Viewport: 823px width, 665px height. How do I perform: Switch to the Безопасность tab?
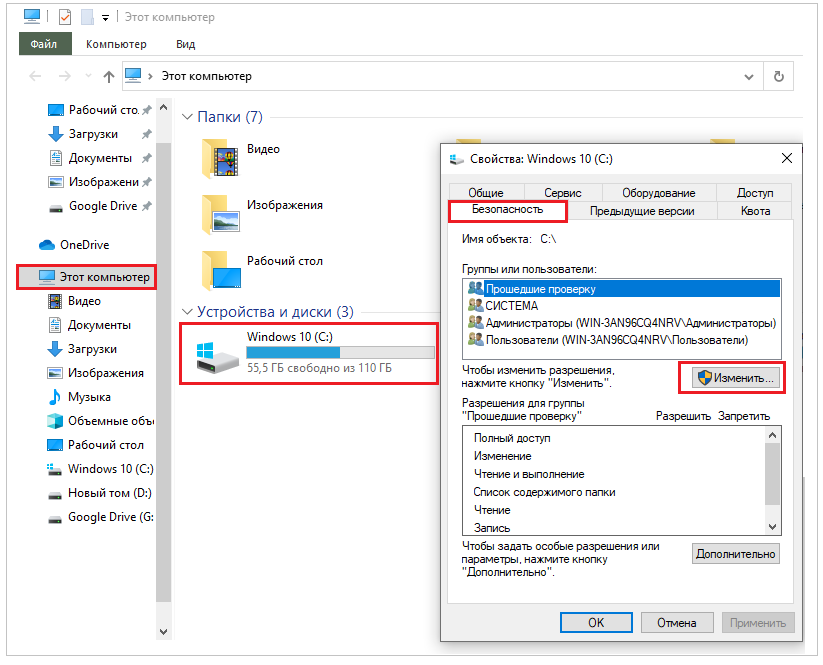(x=508, y=210)
